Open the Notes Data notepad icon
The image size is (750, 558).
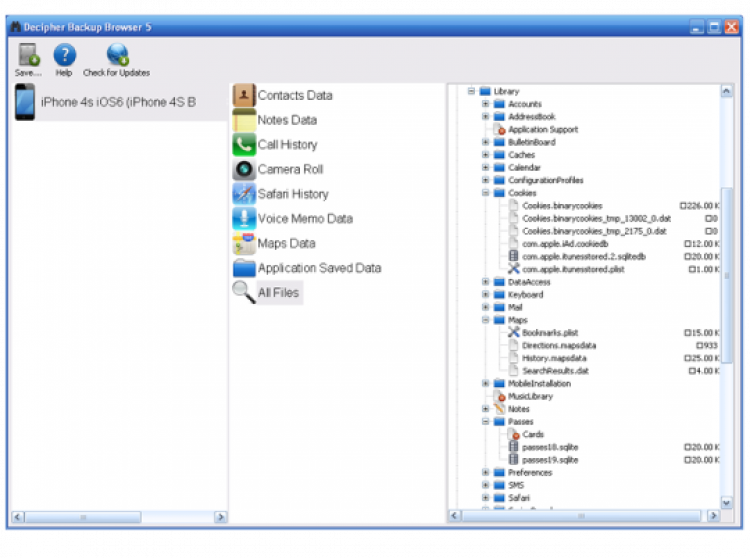(x=244, y=120)
